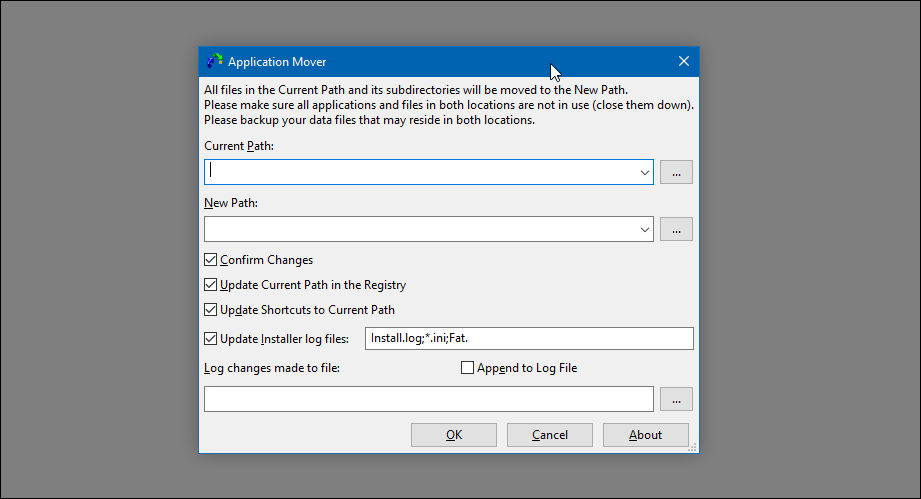This screenshot has height=499, width=921.
Task: Click the Application Mover title text
Action: pos(277,62)
